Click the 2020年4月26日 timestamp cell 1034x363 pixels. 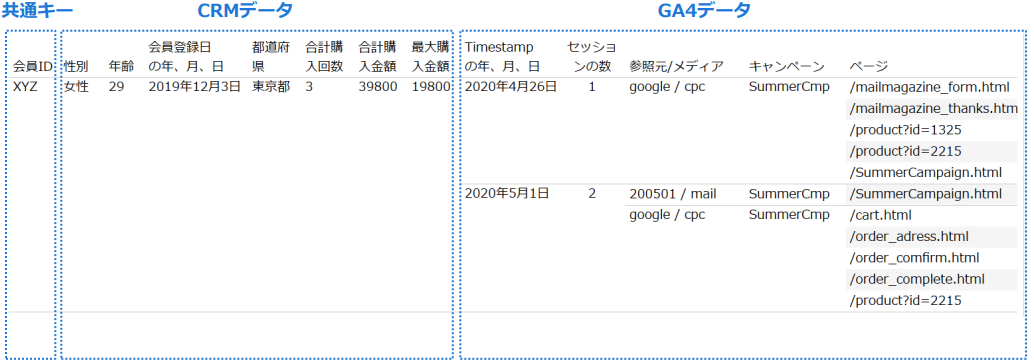tap(511, 86)
